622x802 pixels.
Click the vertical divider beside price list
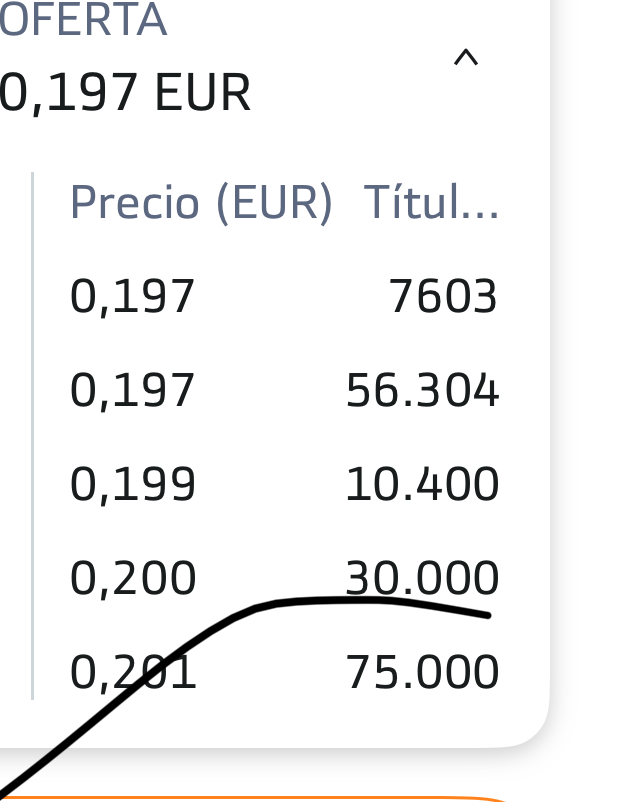coord(33,436)
